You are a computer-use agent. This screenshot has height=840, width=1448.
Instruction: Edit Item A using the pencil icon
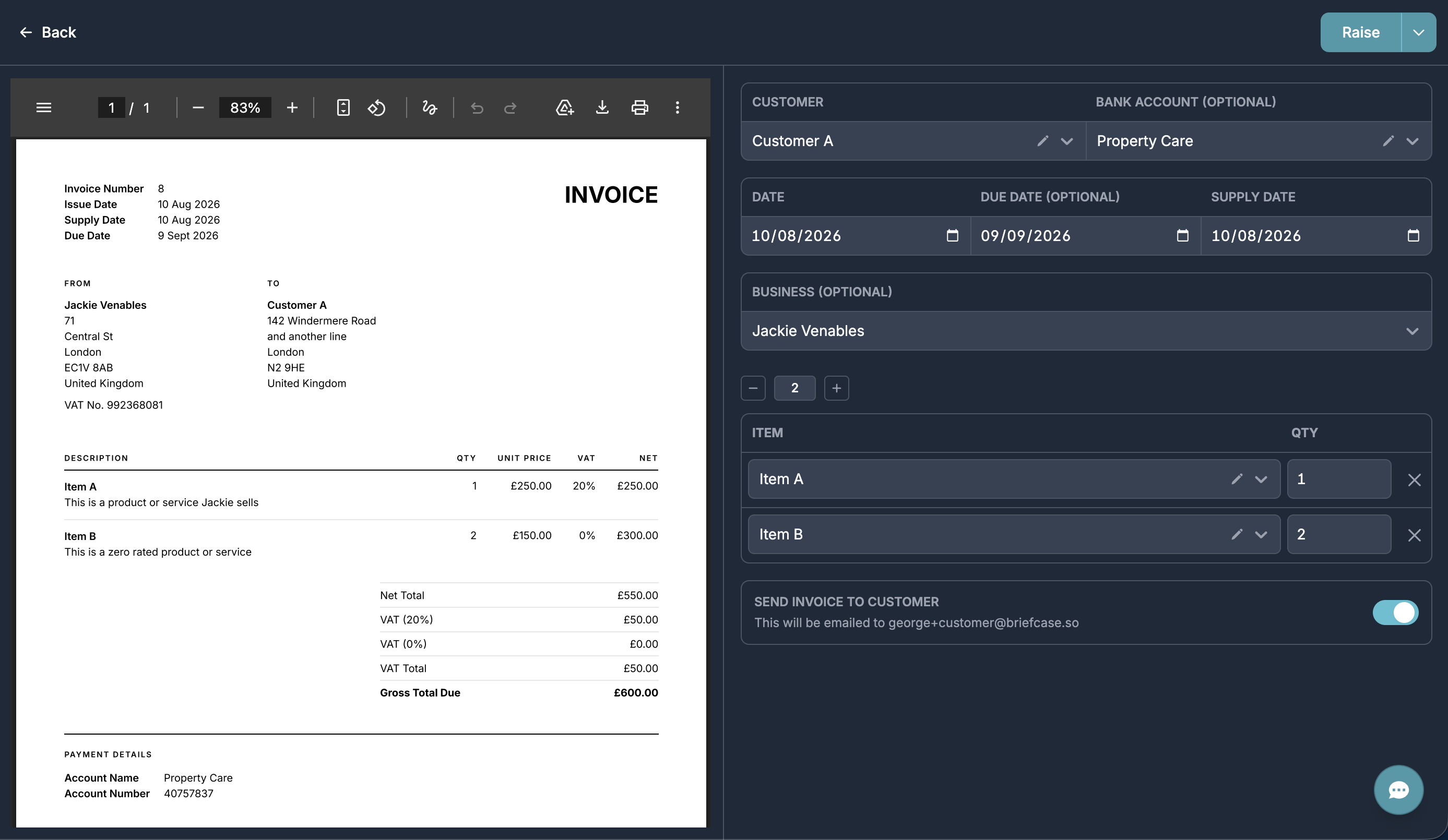pyautogui.click(x=1237, y=479)
